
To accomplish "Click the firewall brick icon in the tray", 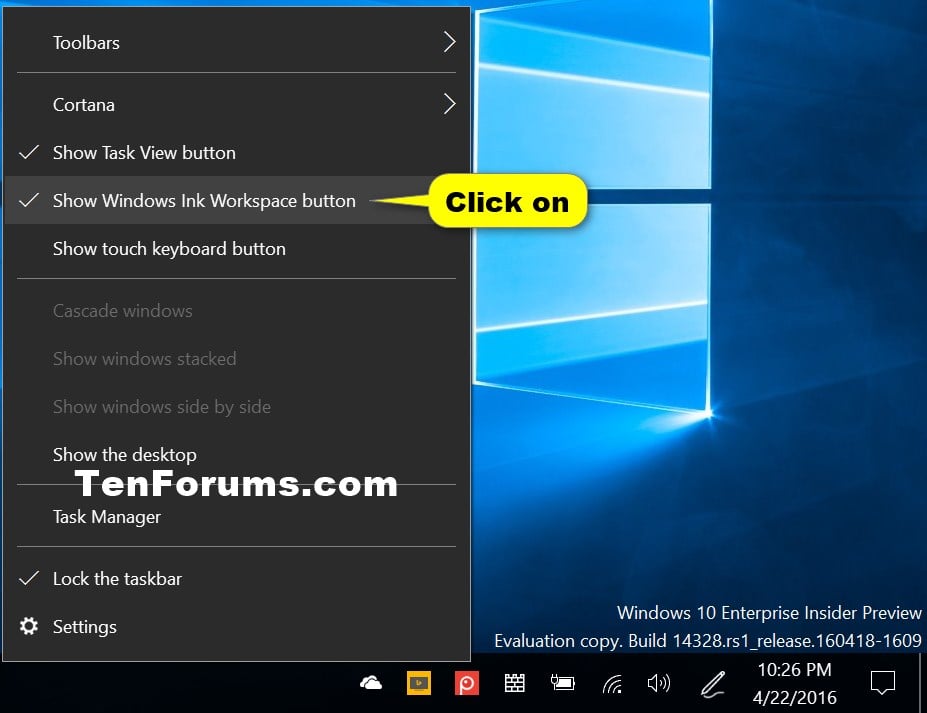I will point(514,682).
